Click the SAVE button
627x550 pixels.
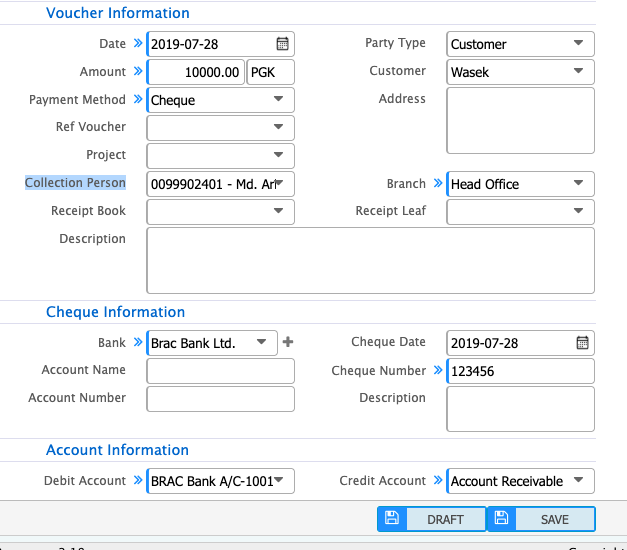[x=541, y=519]
